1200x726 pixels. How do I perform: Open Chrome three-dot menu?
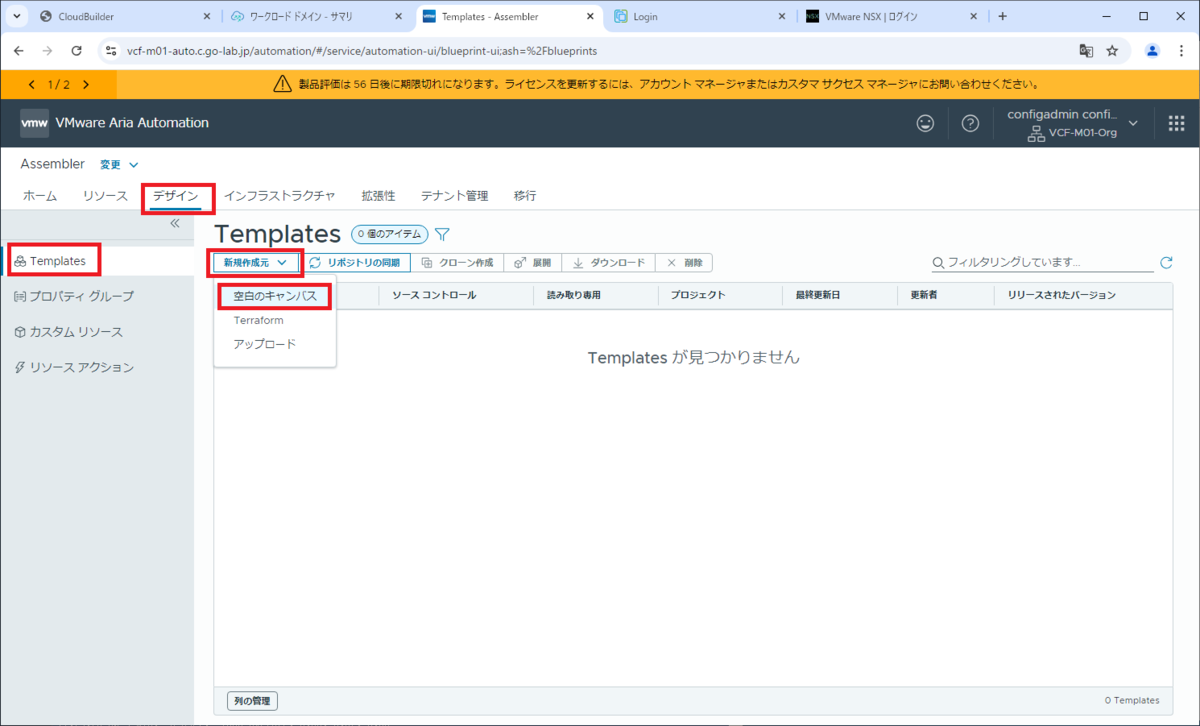[1181, 50]
